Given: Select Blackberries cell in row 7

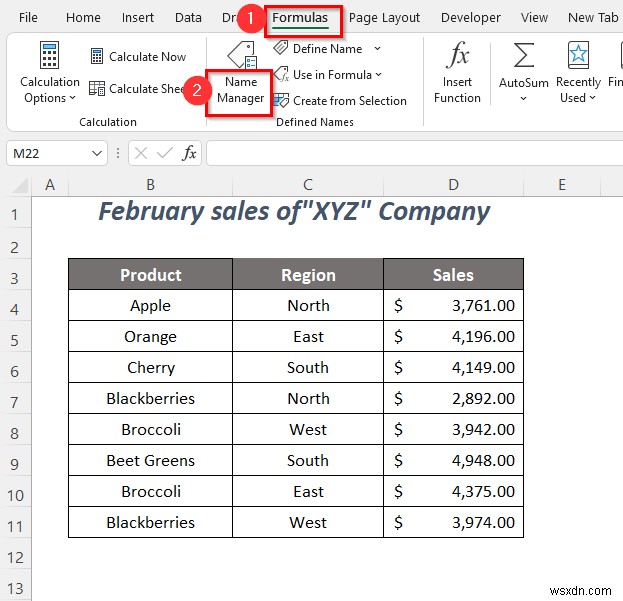Looking at the screenshot, I should click(151, 398).
